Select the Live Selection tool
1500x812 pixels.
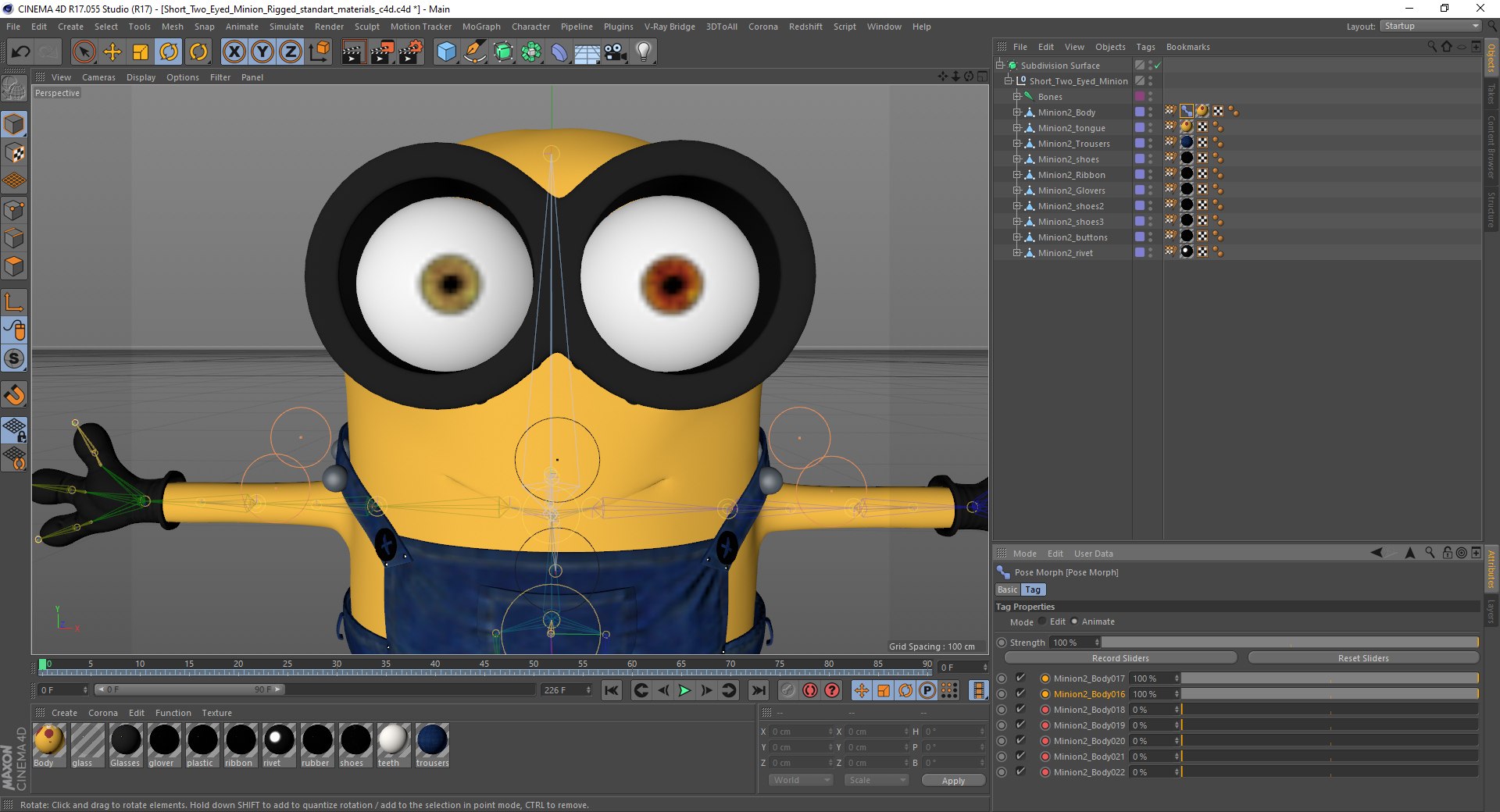tap(84, 52)
